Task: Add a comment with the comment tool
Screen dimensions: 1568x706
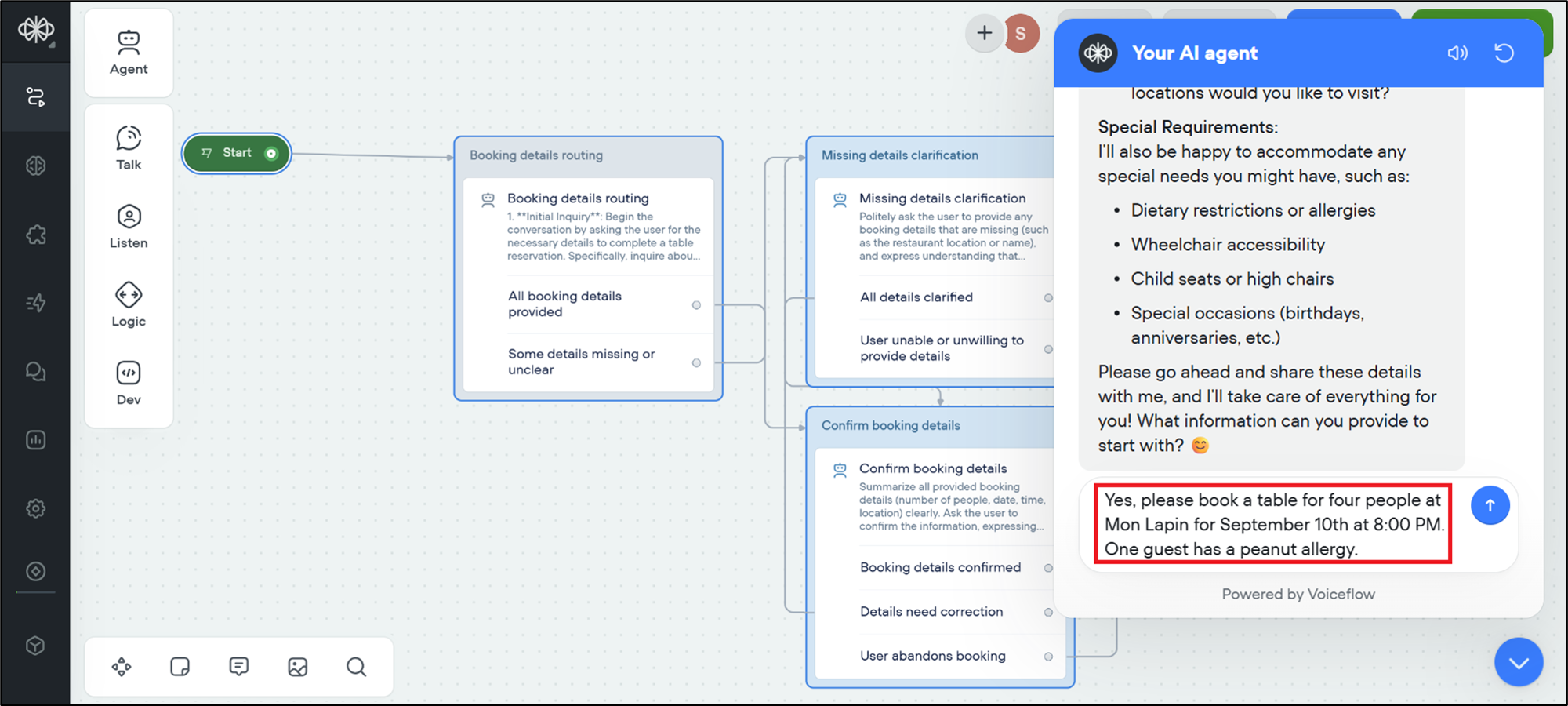Action: tap(238, 667)
